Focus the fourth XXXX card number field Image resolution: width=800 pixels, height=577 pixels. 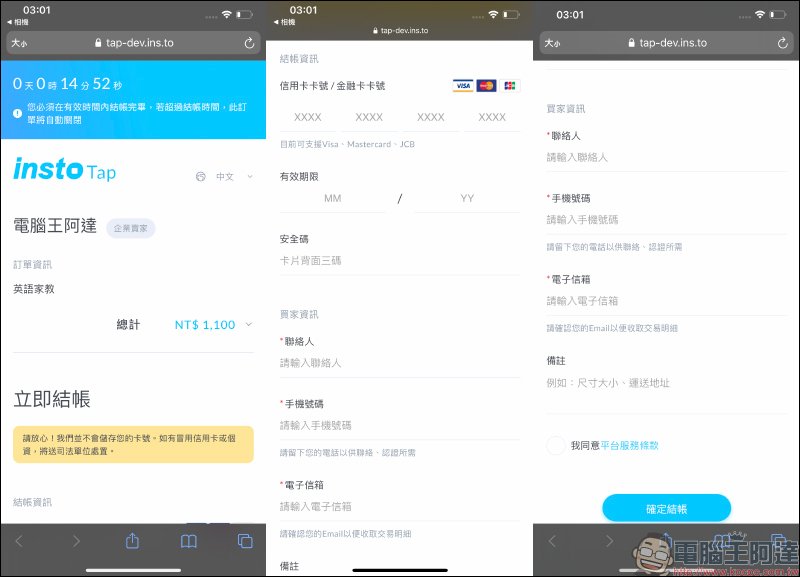[x=492, y=117]
